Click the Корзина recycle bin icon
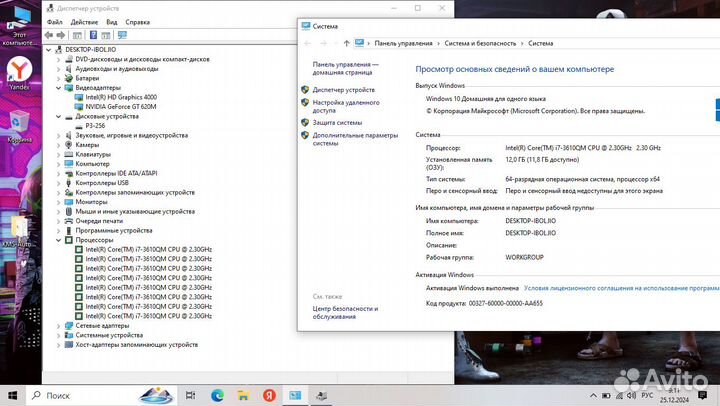 pos(19,126)
